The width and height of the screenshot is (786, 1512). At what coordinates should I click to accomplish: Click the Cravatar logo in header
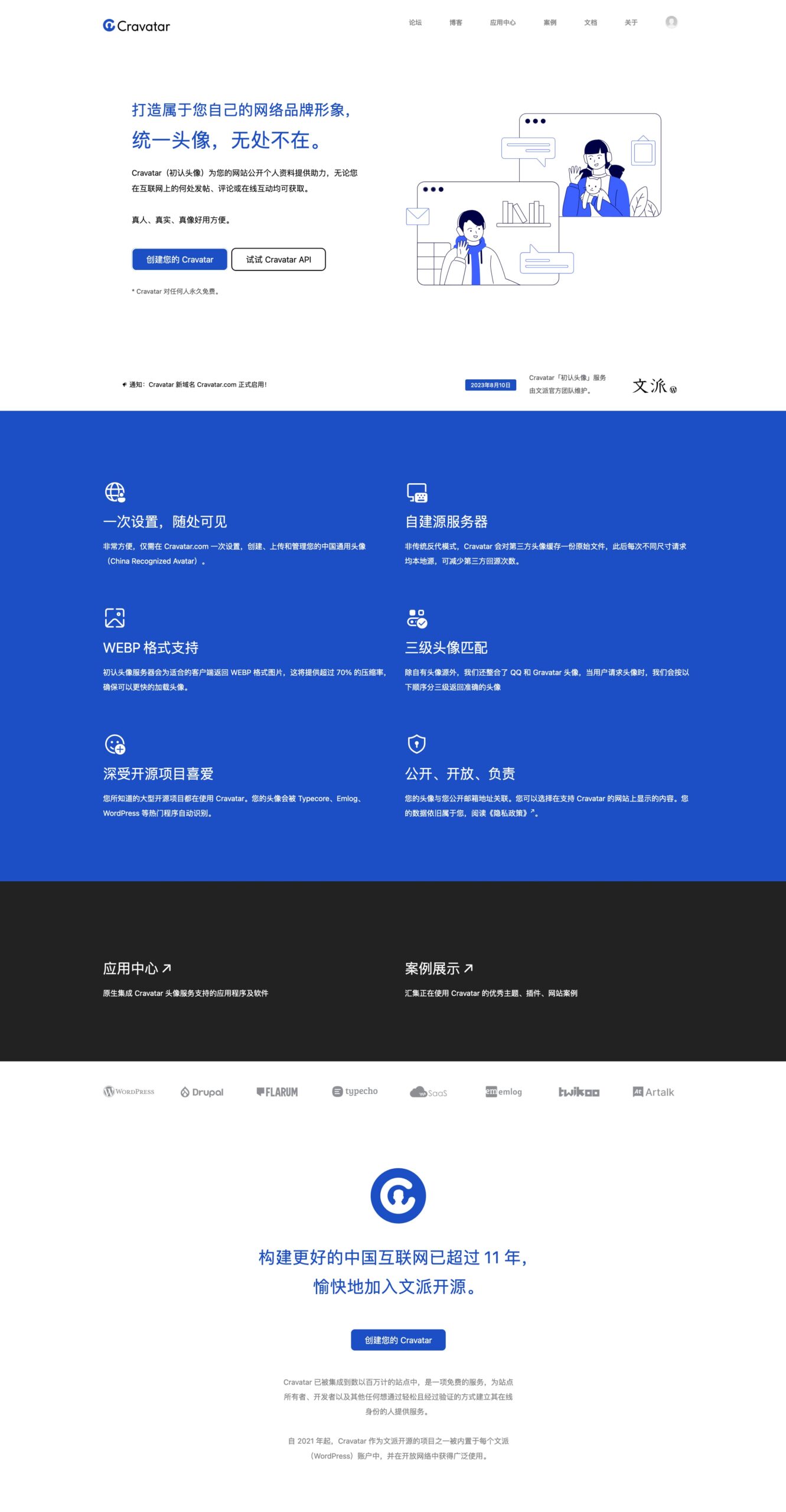136,26
